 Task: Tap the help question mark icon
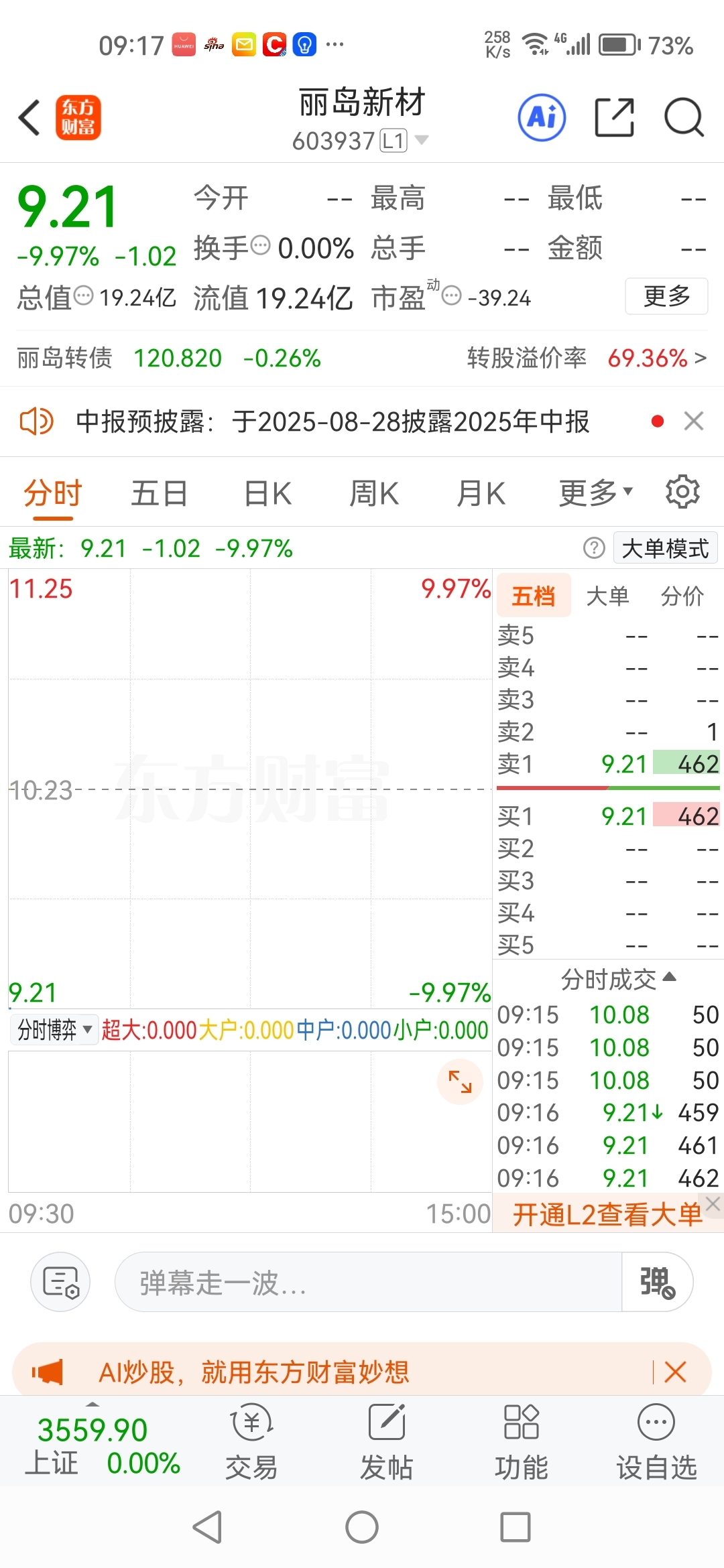pos(594,548)
